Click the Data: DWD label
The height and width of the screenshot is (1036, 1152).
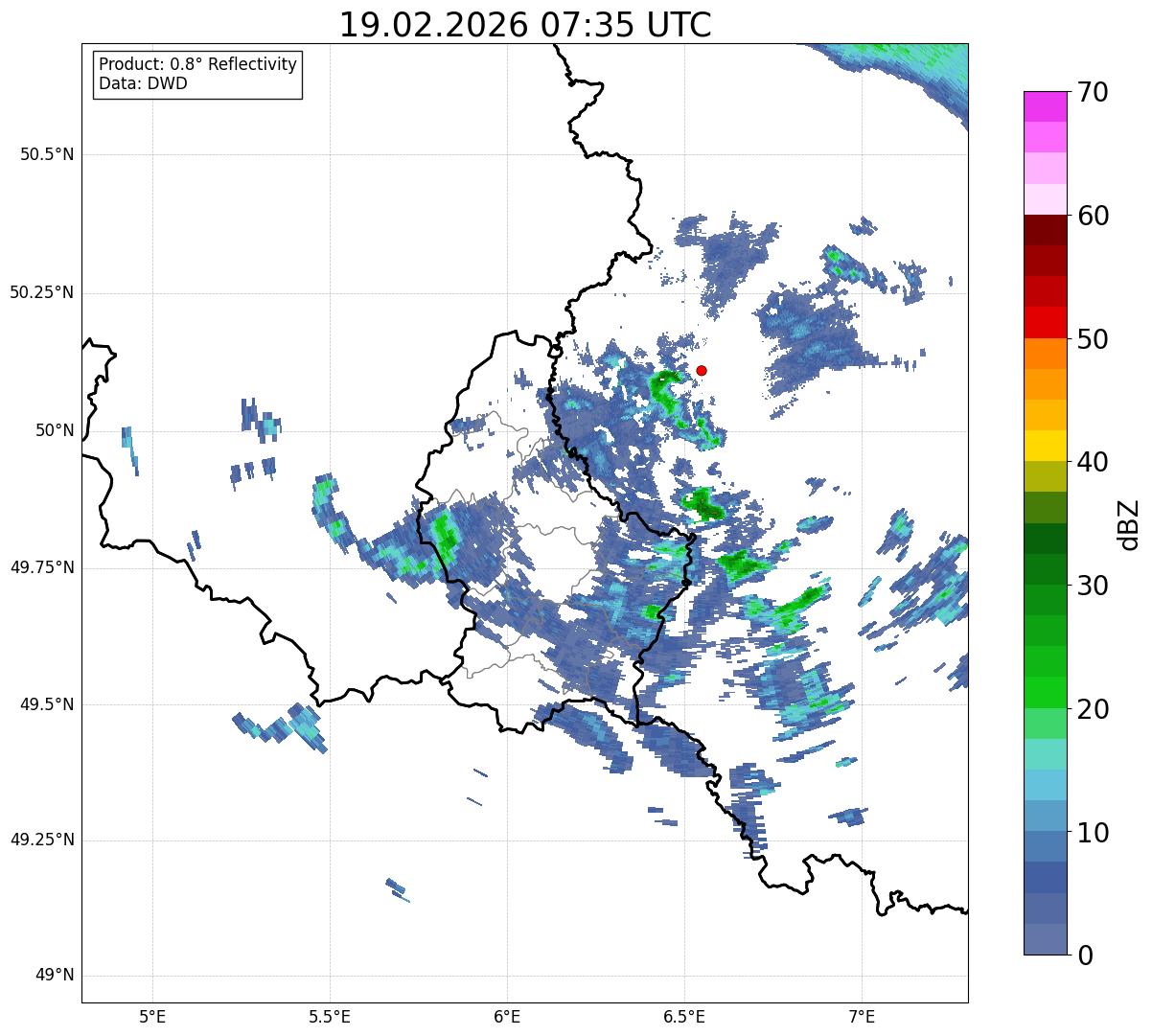[143, 83]
